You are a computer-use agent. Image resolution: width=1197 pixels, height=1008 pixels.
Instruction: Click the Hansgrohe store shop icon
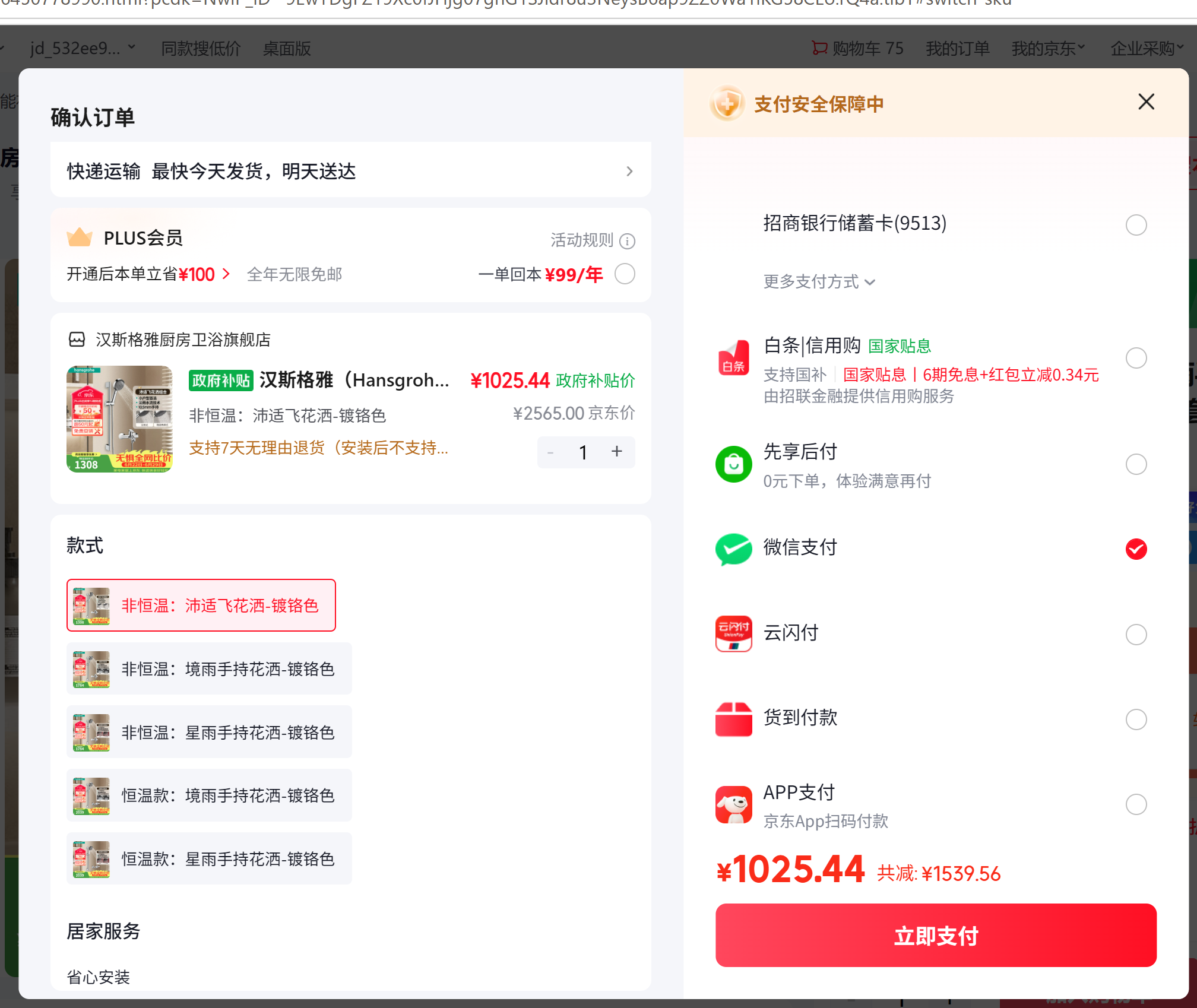point(77,340)
